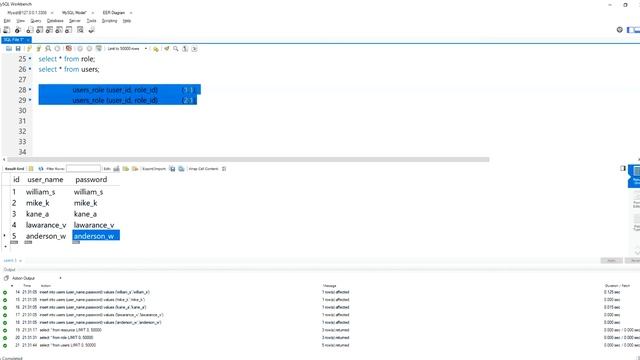The height and width of the screenshot is (360, 640).
Task: Close the EER Diagram tab
Action: [131, 13]
